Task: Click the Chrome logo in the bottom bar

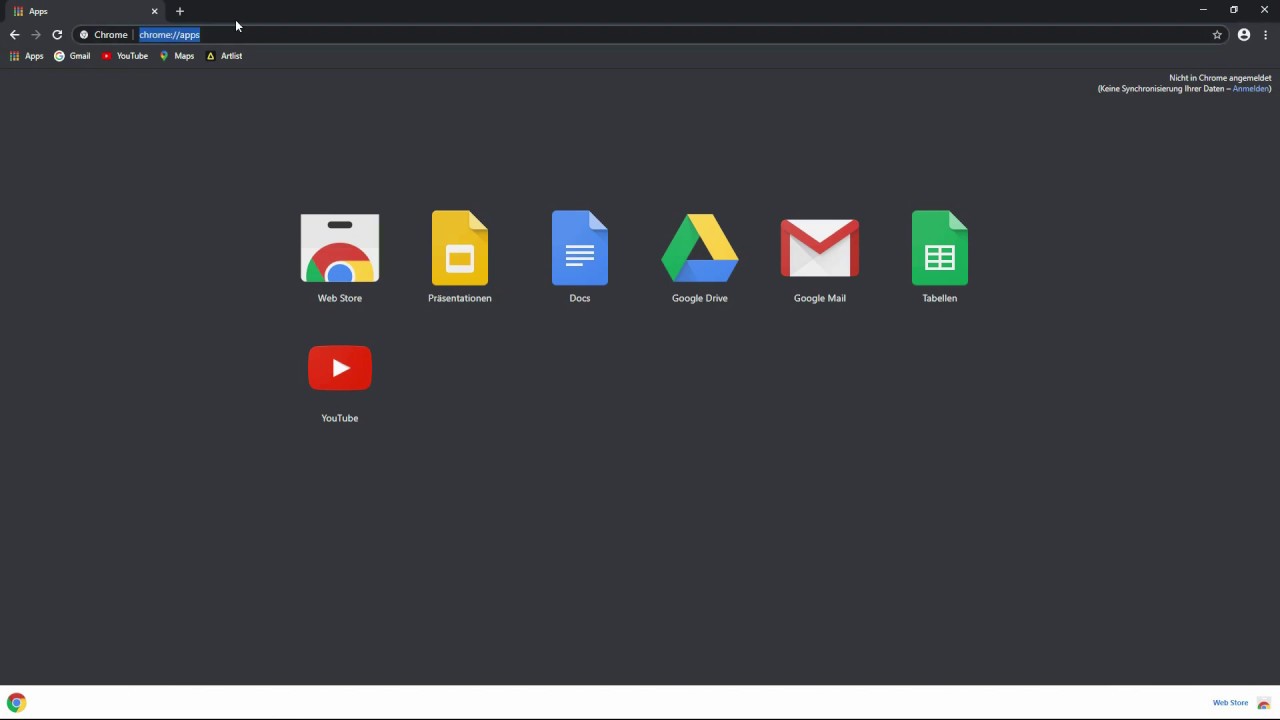Action: click(16, 703)
